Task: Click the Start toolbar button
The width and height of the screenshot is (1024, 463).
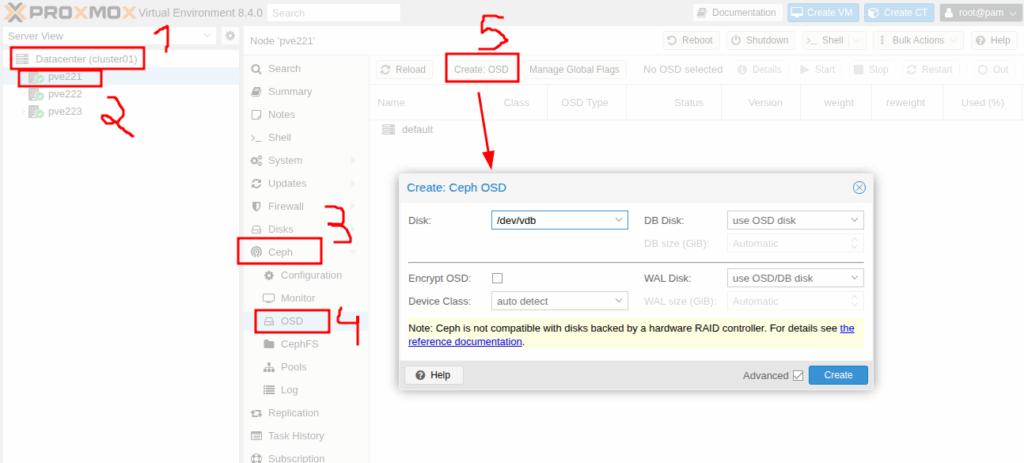Action: (818, 70)
